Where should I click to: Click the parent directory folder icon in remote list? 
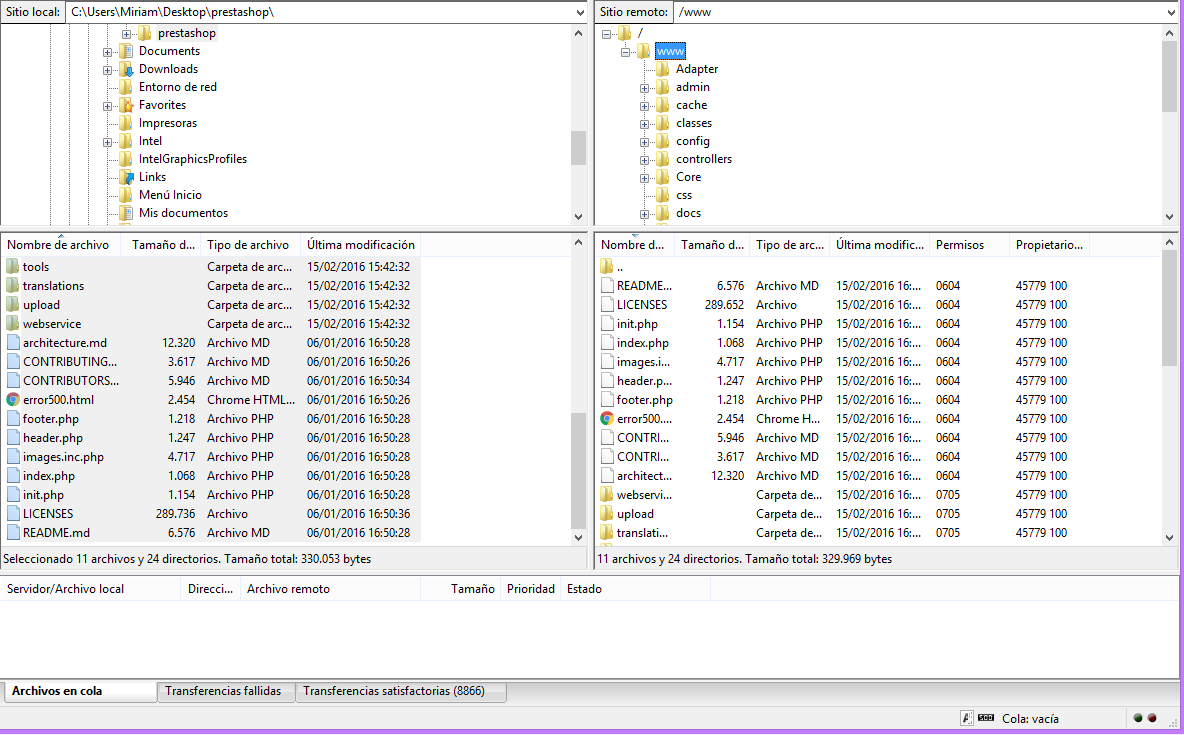pyautogui.click(x=607, y=267)
